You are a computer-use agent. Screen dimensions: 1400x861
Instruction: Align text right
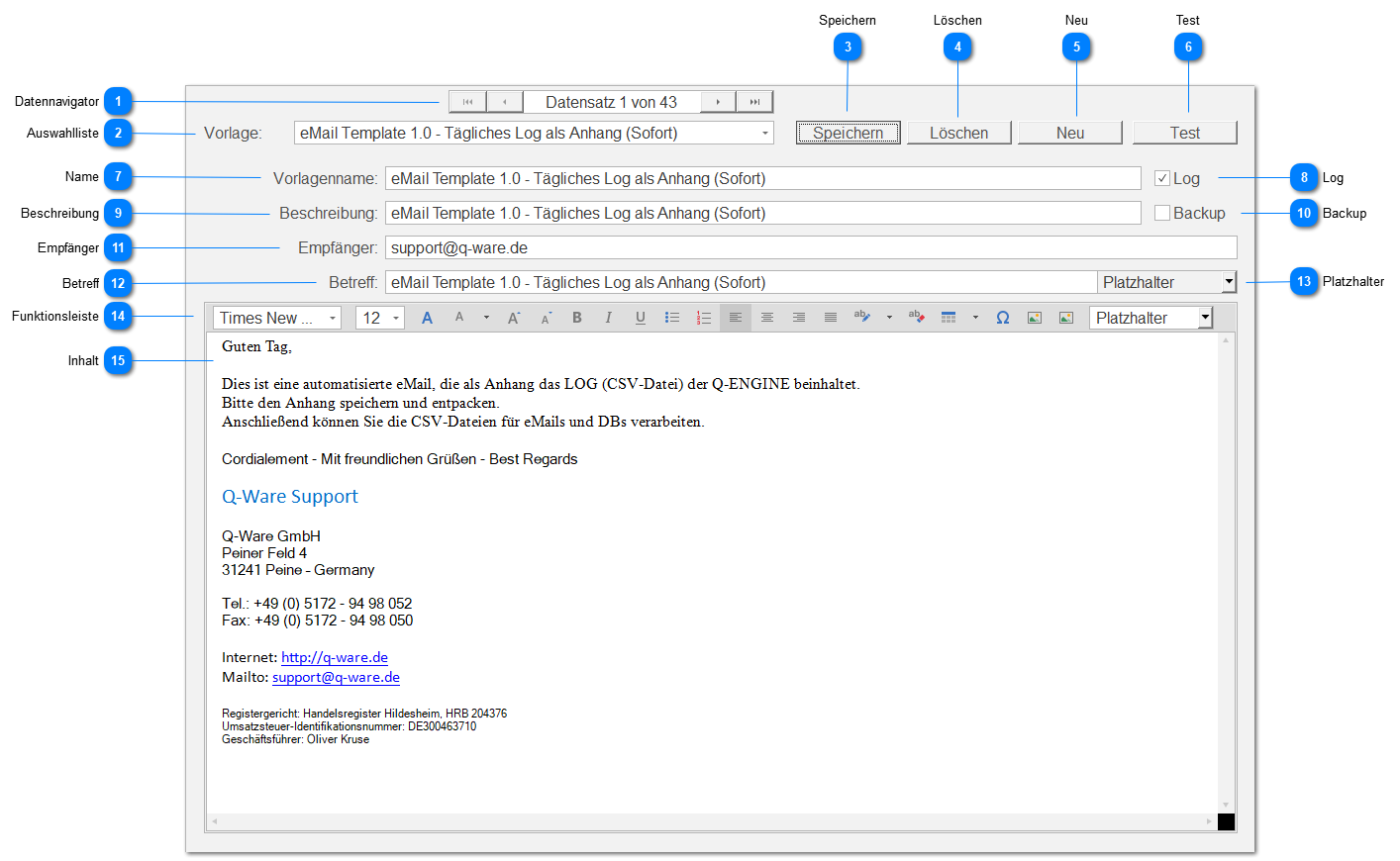click(799, 318)
